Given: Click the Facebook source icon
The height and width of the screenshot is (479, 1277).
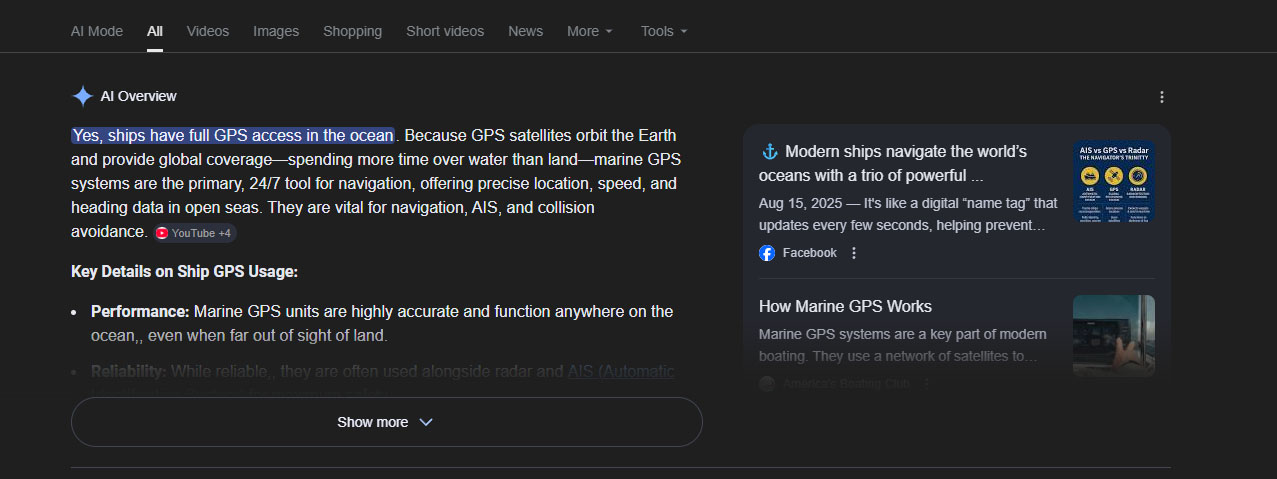Looking at the screenshot, I should click(x=767, y=253).
